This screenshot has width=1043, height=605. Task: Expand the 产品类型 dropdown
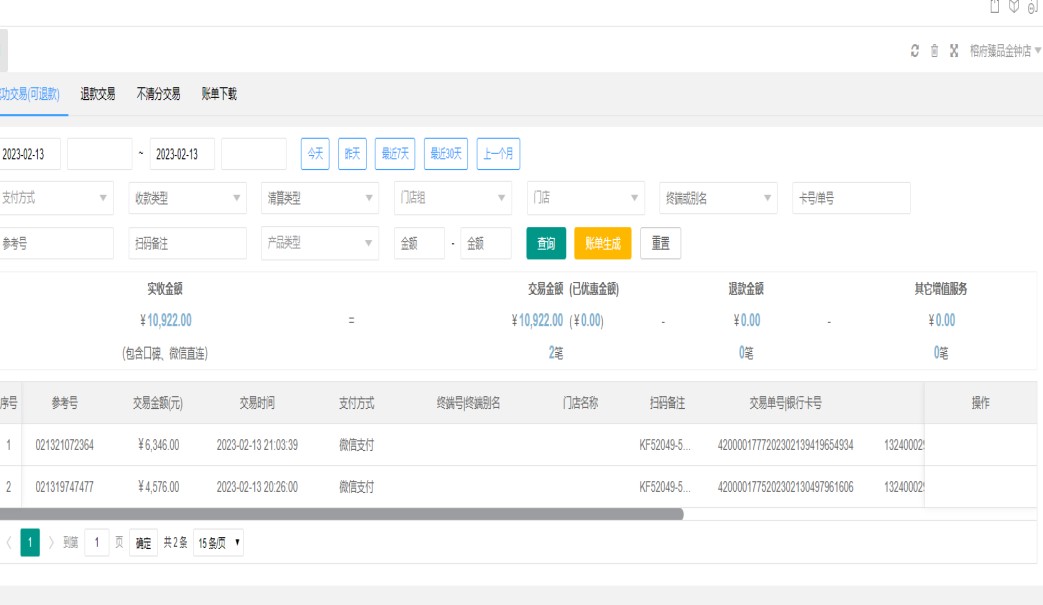coord(319,243)
